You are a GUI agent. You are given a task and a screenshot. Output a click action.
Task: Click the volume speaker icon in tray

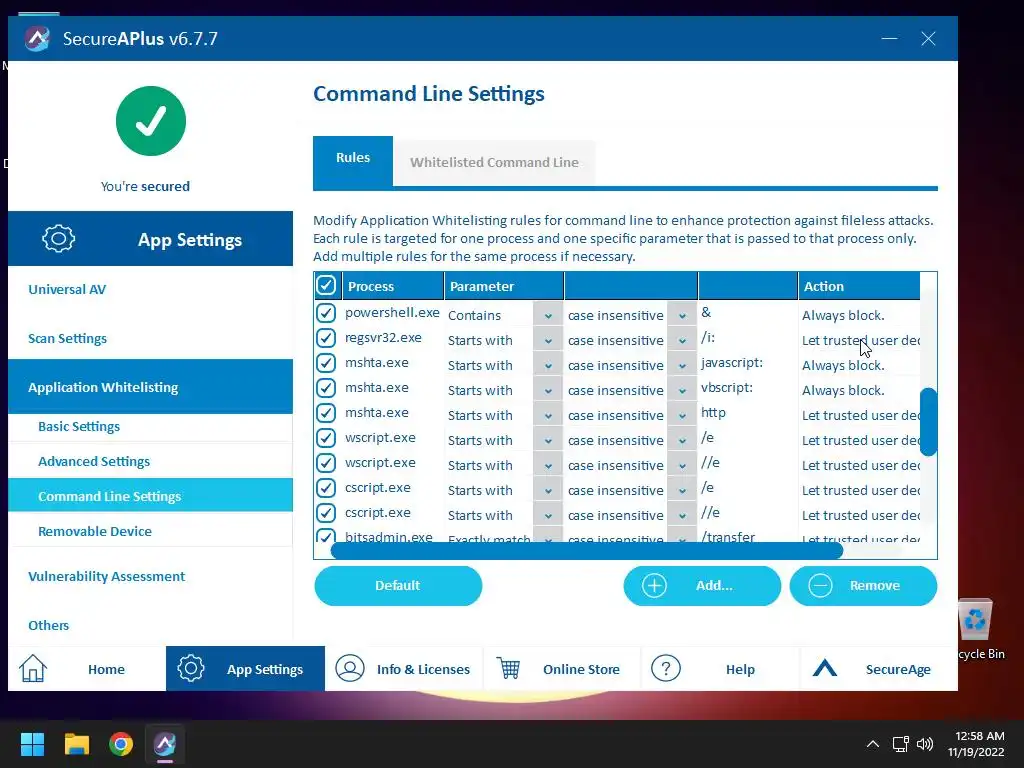pyautogui.click(x=925, y=744)
